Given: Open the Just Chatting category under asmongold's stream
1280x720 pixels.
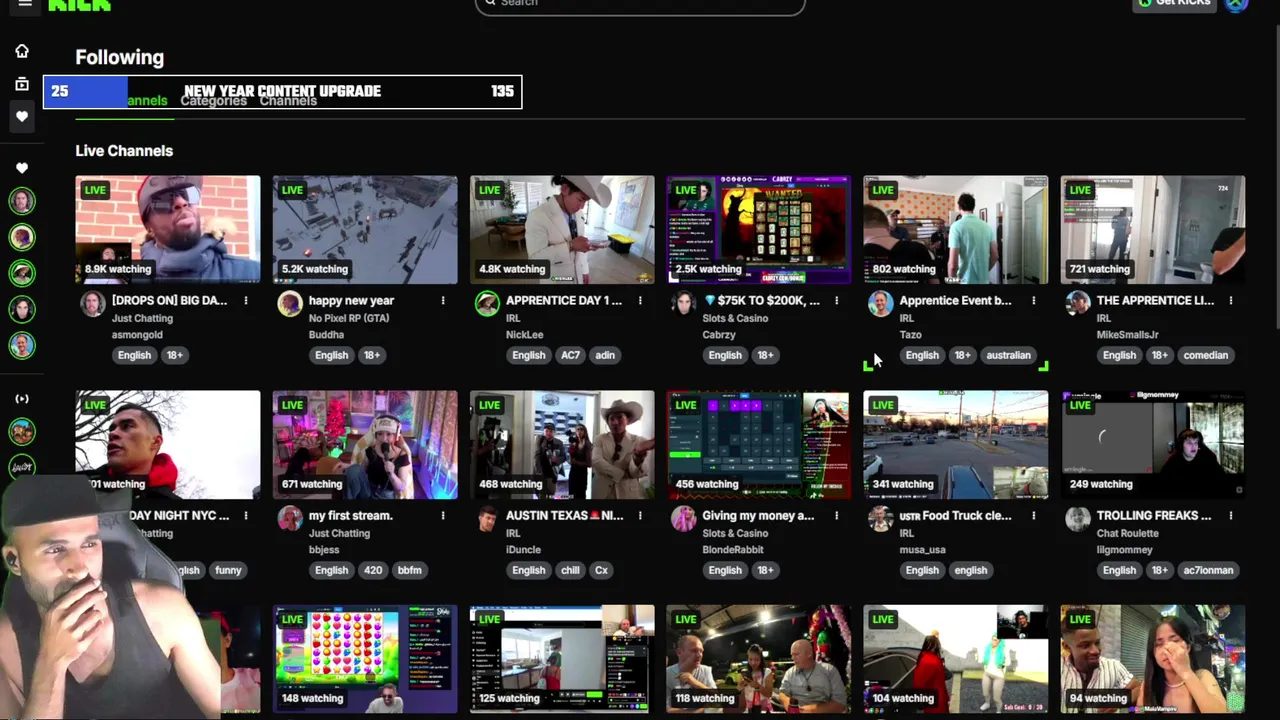Looking at the screenshot, I should point(142,318).
